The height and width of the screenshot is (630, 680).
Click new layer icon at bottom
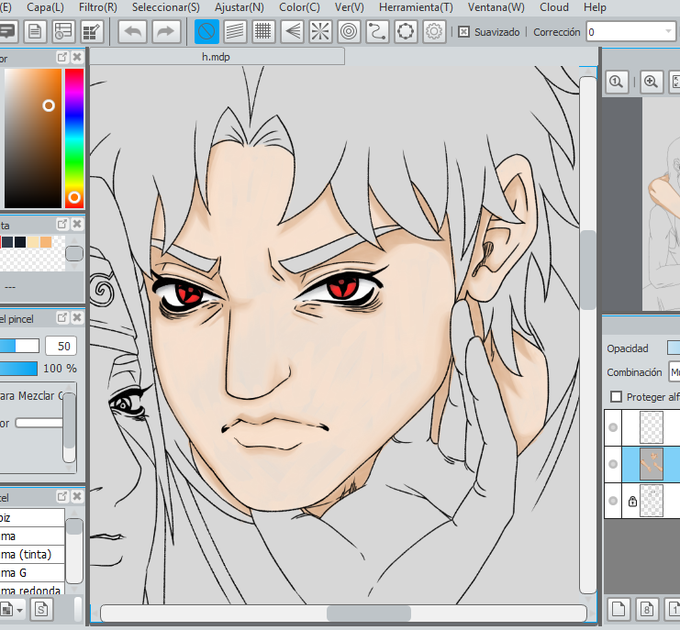(x=618, y=610)
